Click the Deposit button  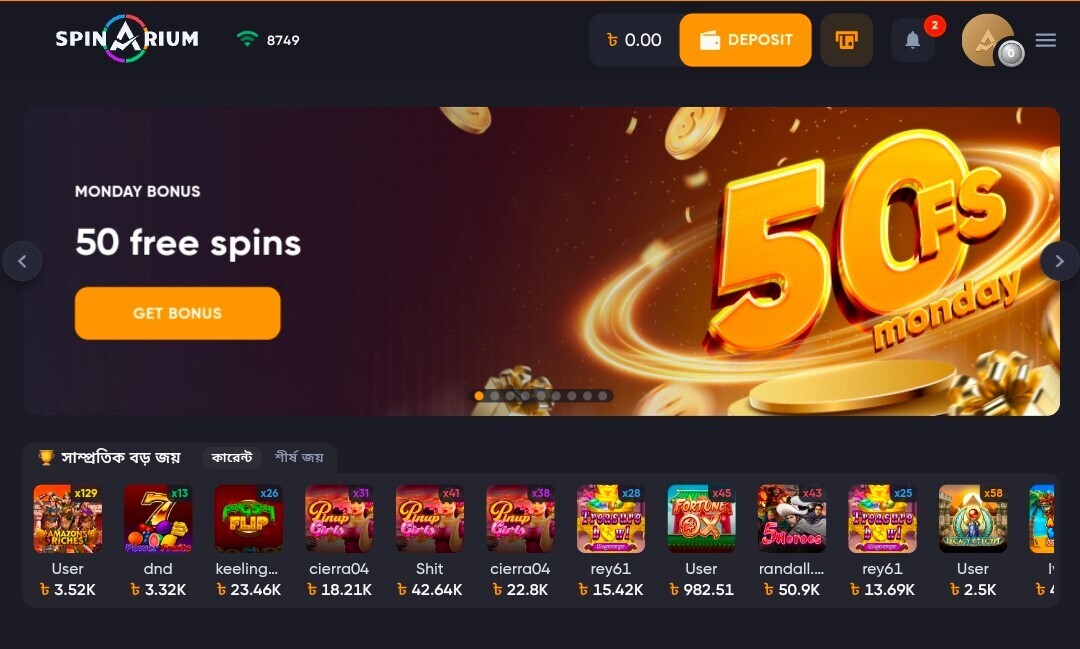(745, 40)
